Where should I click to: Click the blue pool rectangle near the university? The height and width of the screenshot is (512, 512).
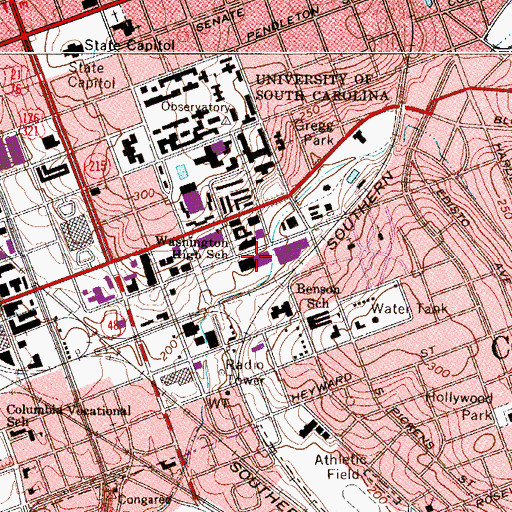click(x=181, y=172)
